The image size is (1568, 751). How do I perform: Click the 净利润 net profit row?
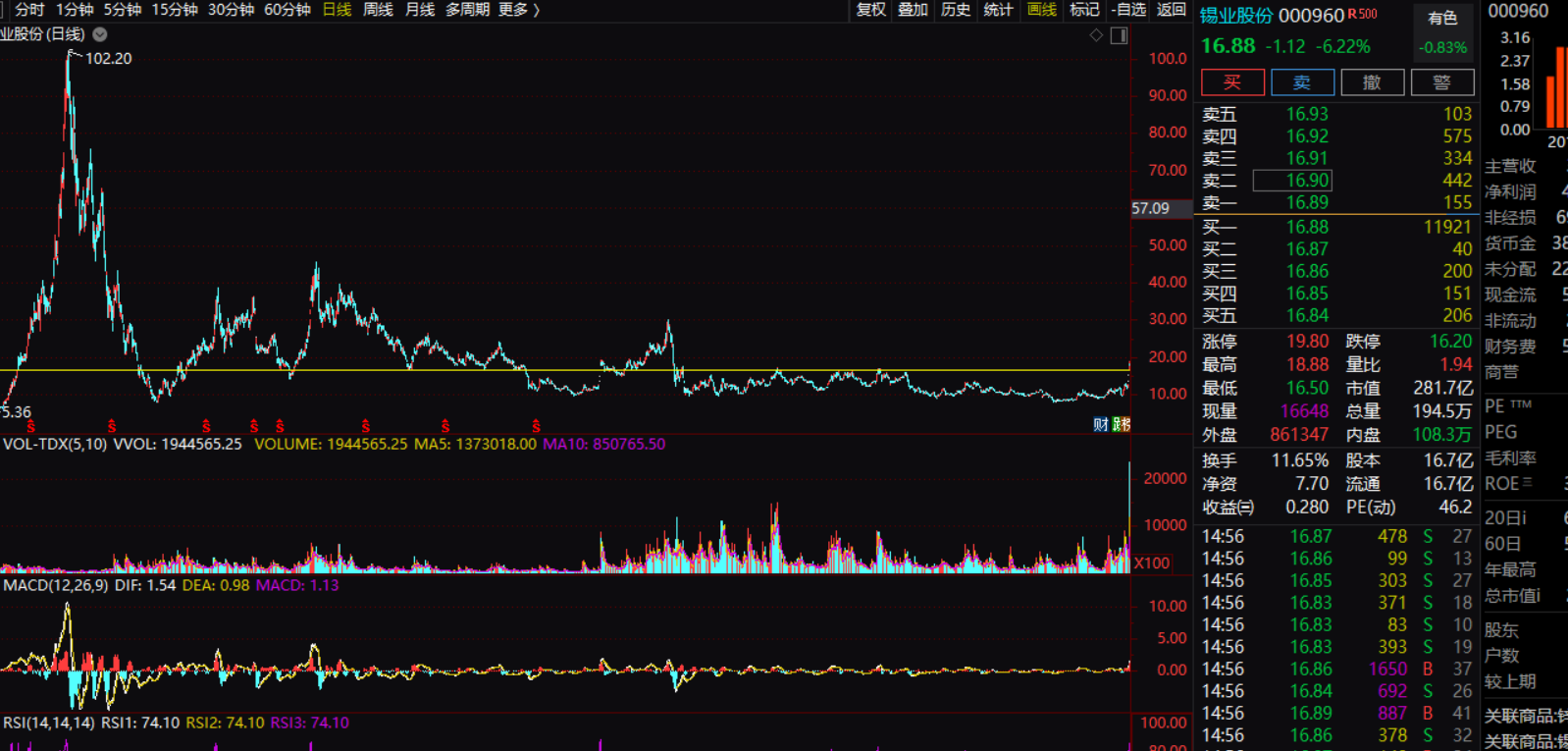tap(1510, 192)
